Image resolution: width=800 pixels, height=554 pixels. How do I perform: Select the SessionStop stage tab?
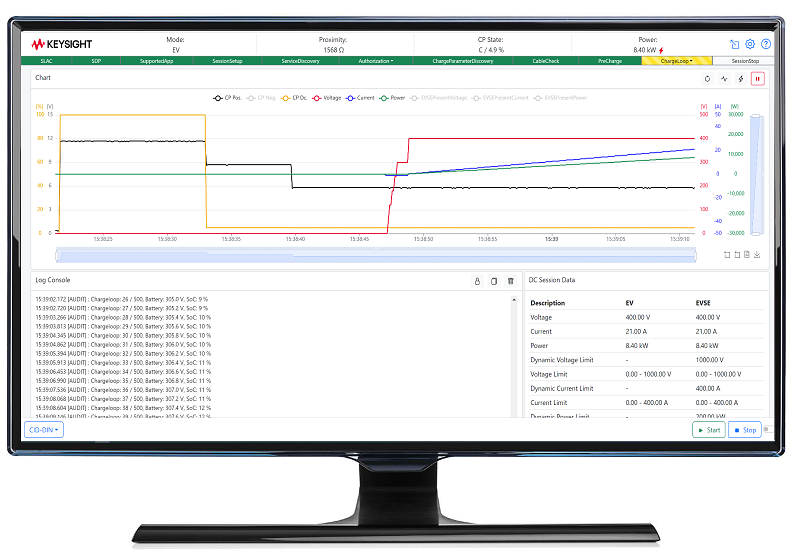tap(745, 61)
